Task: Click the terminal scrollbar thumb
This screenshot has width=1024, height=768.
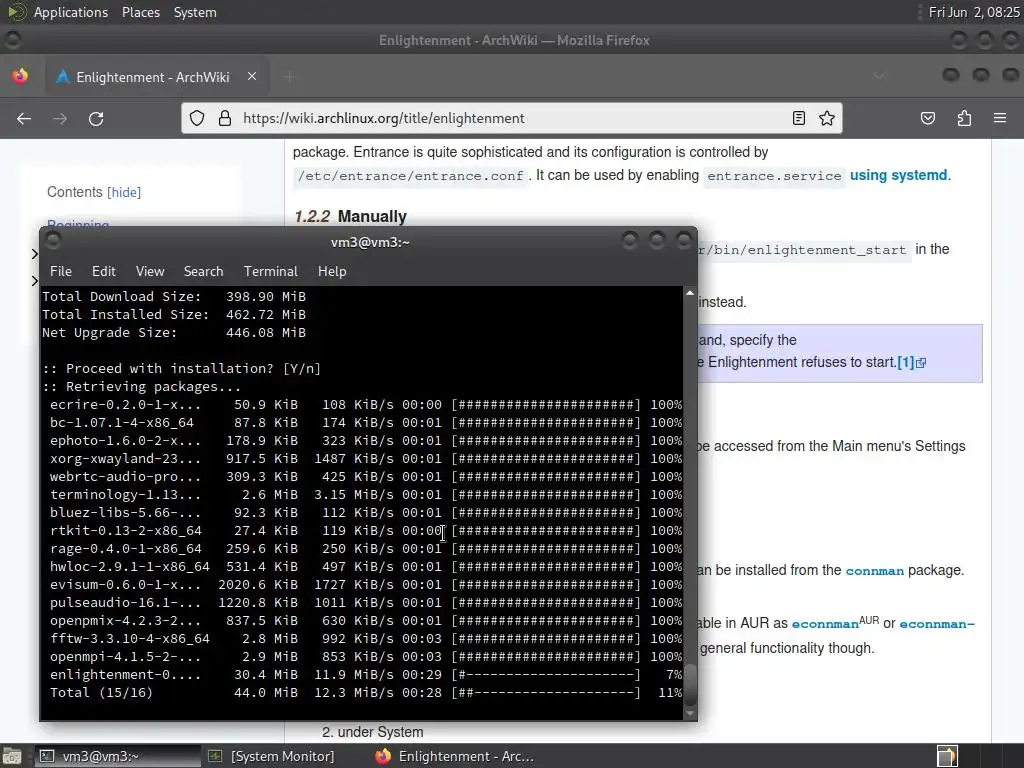Action: pos(690,684)
